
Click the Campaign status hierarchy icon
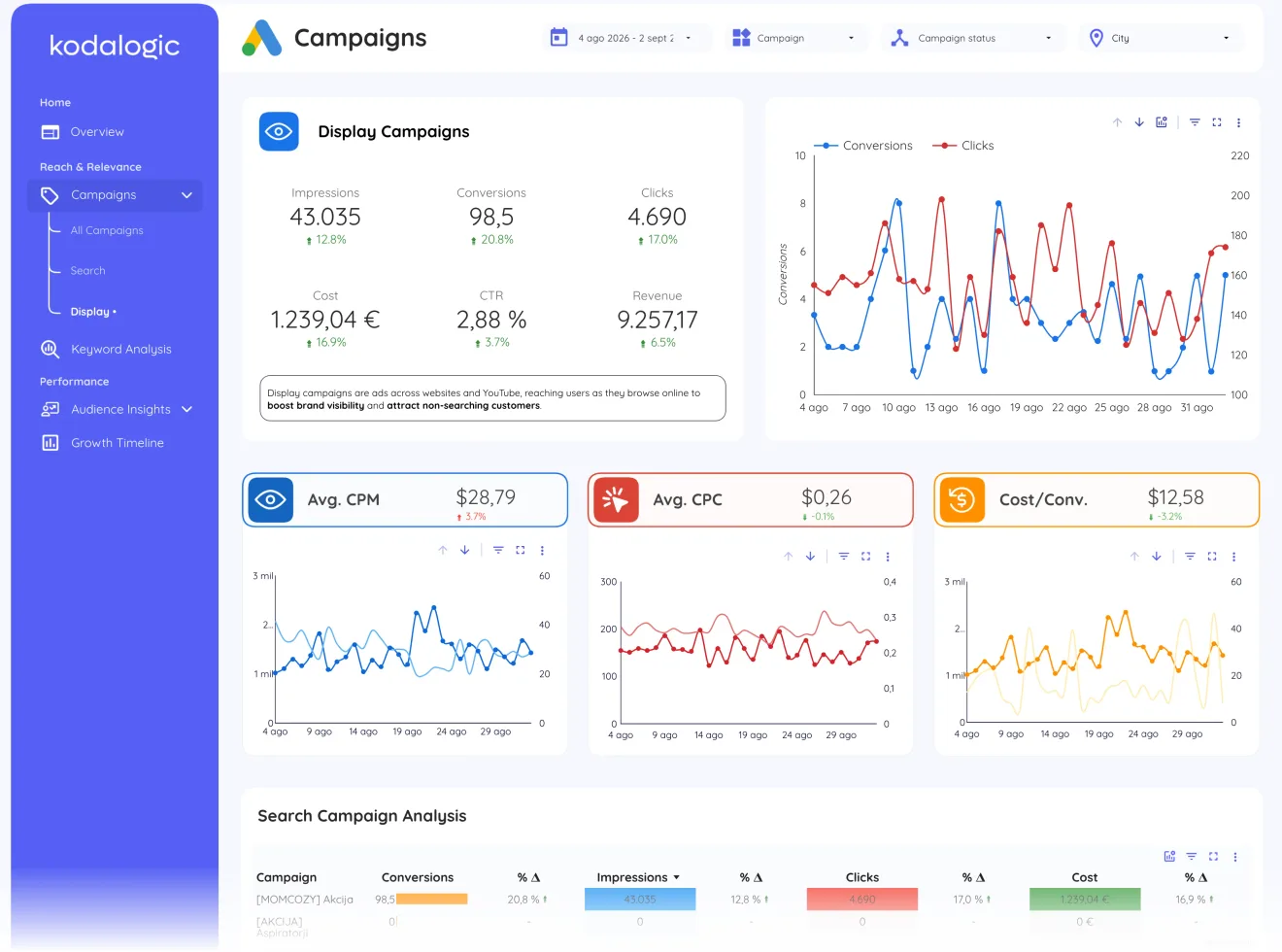pyautogui.click(x=899, y=38)
